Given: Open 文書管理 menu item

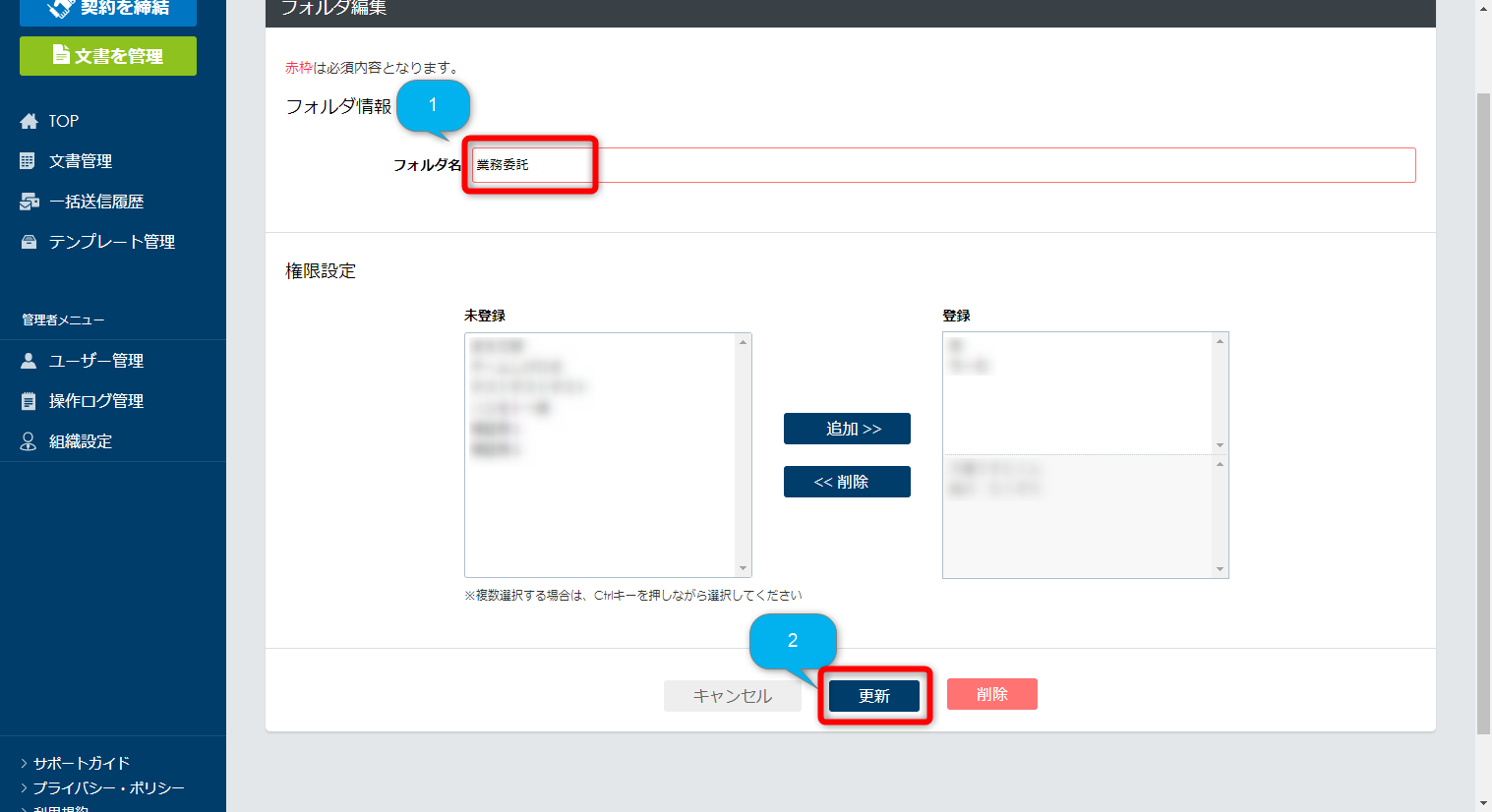Looking at the screenshot, I should coord(81,161).
